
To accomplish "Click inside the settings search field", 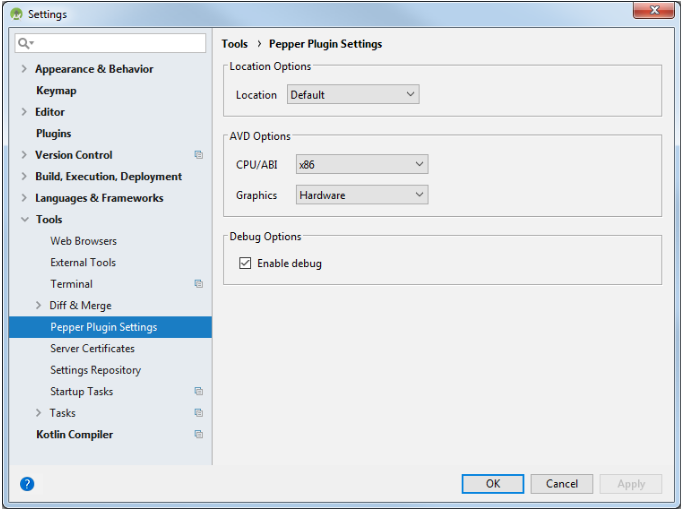I will click(x=118, y=44).
